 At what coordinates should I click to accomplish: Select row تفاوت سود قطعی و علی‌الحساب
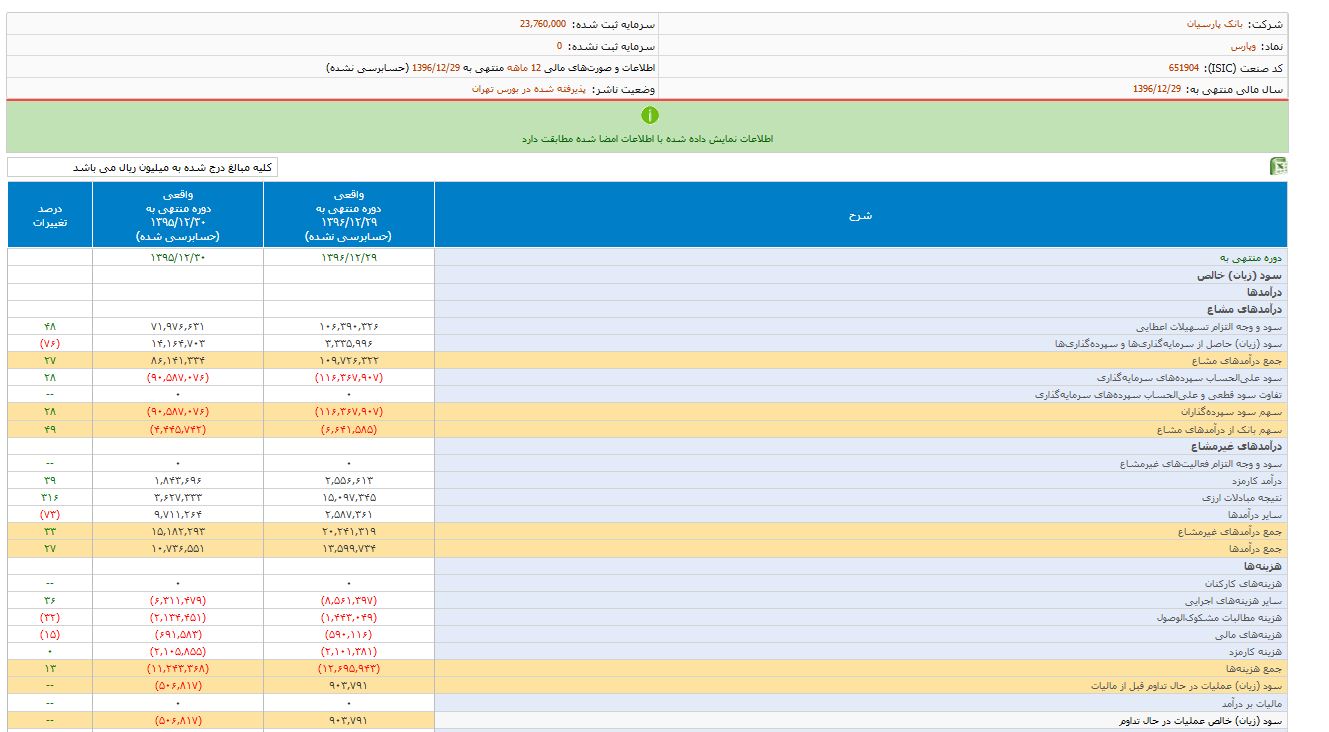647,395
